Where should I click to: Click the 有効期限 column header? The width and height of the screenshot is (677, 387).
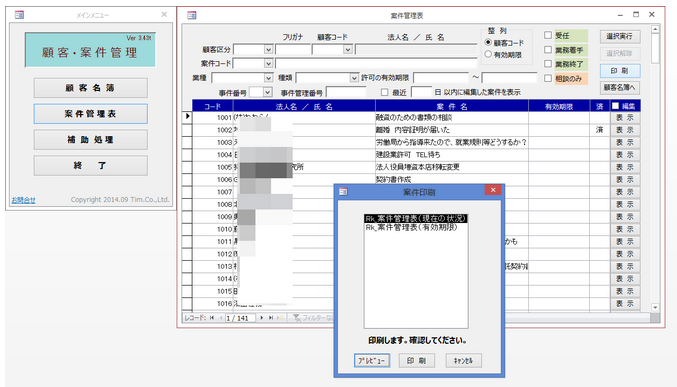coord(559,106)
